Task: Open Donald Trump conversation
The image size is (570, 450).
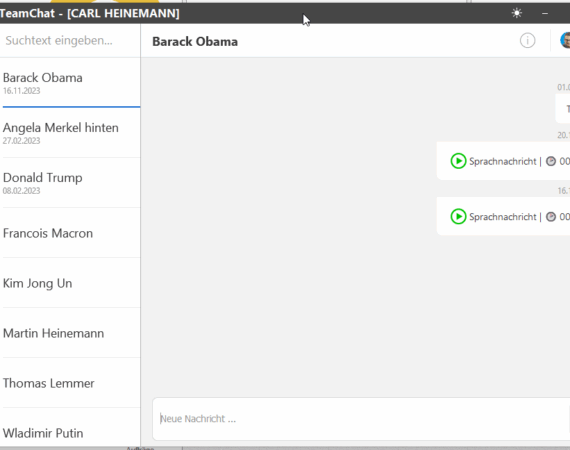Action: [70, 183]
